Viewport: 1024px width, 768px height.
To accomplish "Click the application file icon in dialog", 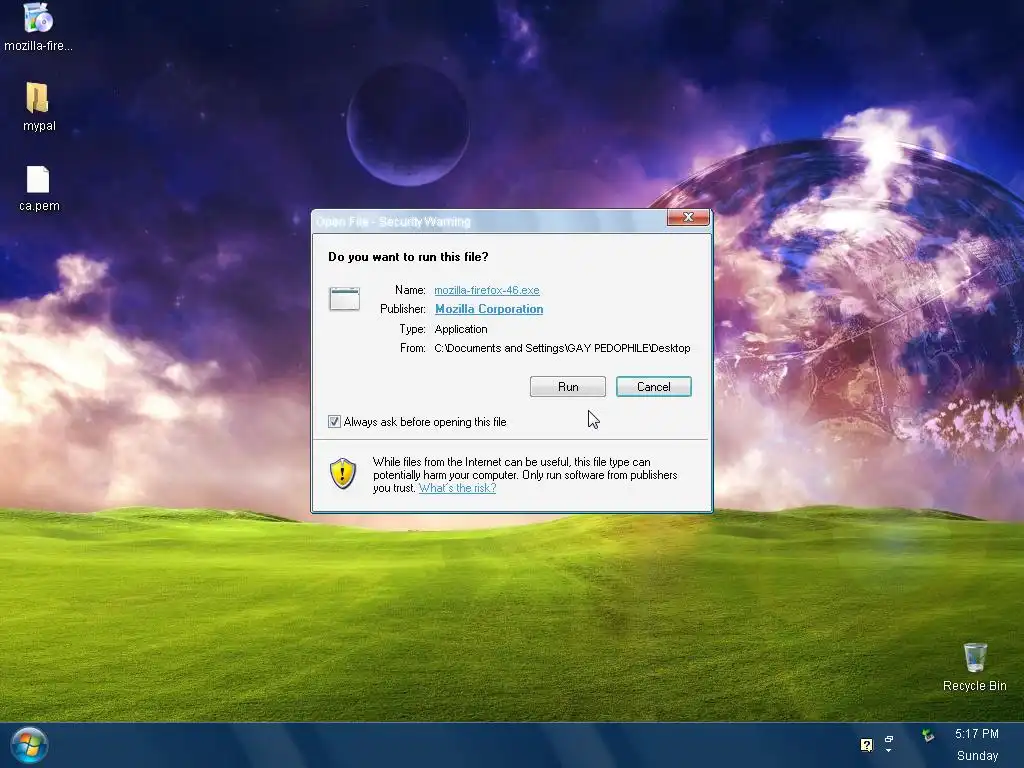I will [x=344, y=298].
